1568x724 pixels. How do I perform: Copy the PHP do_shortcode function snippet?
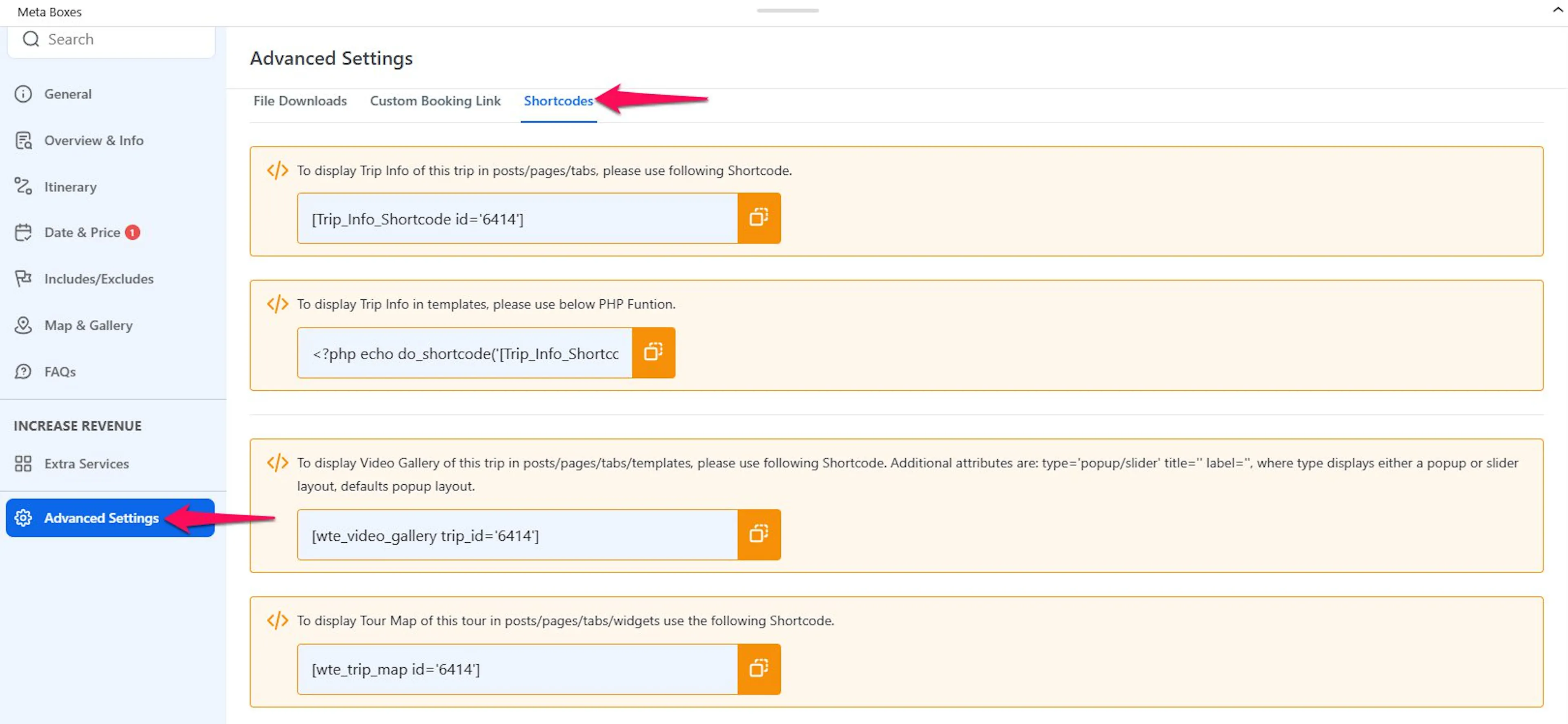[653, 352]
